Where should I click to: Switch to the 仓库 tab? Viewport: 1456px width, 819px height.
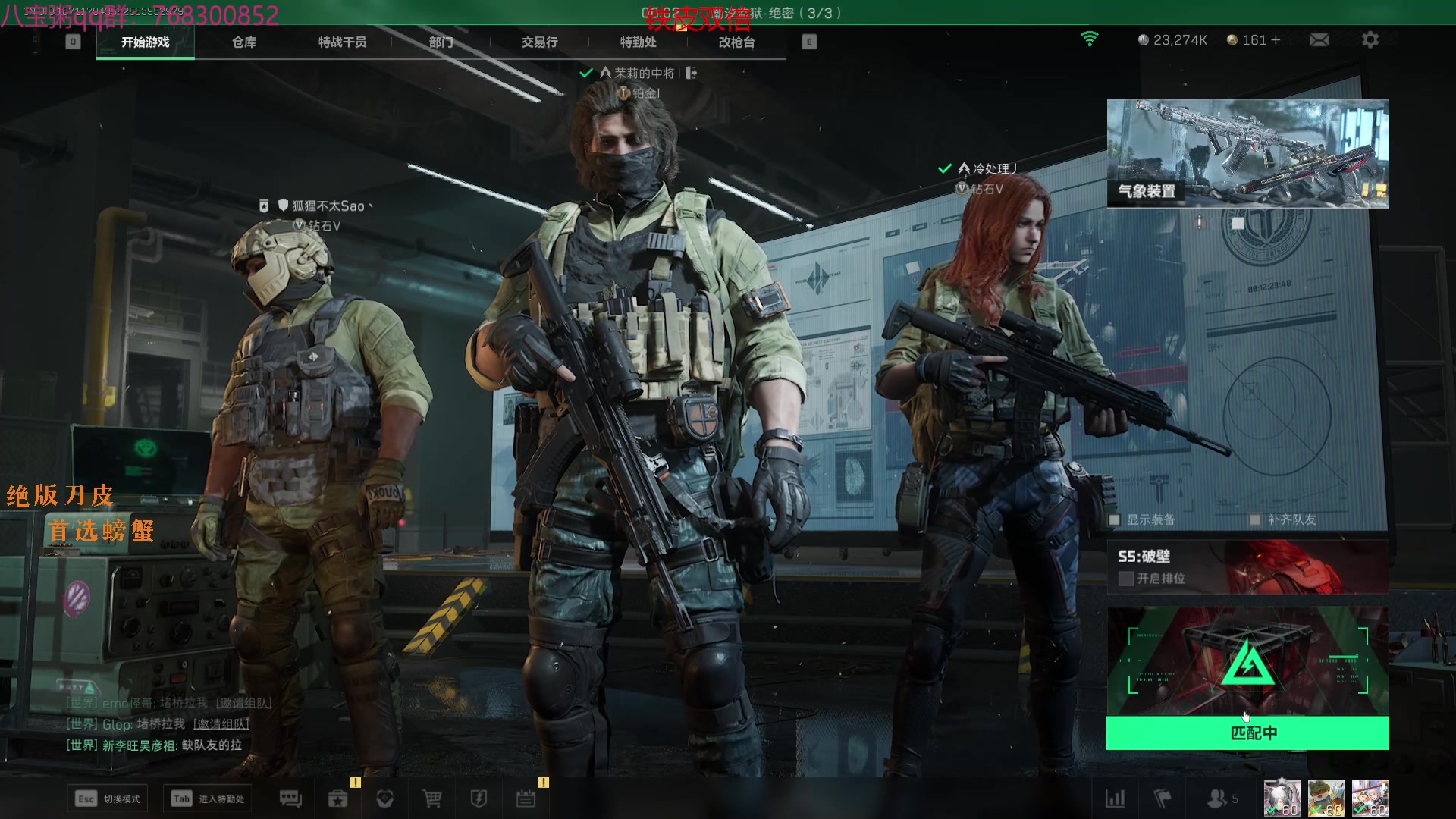click(244, 42)
